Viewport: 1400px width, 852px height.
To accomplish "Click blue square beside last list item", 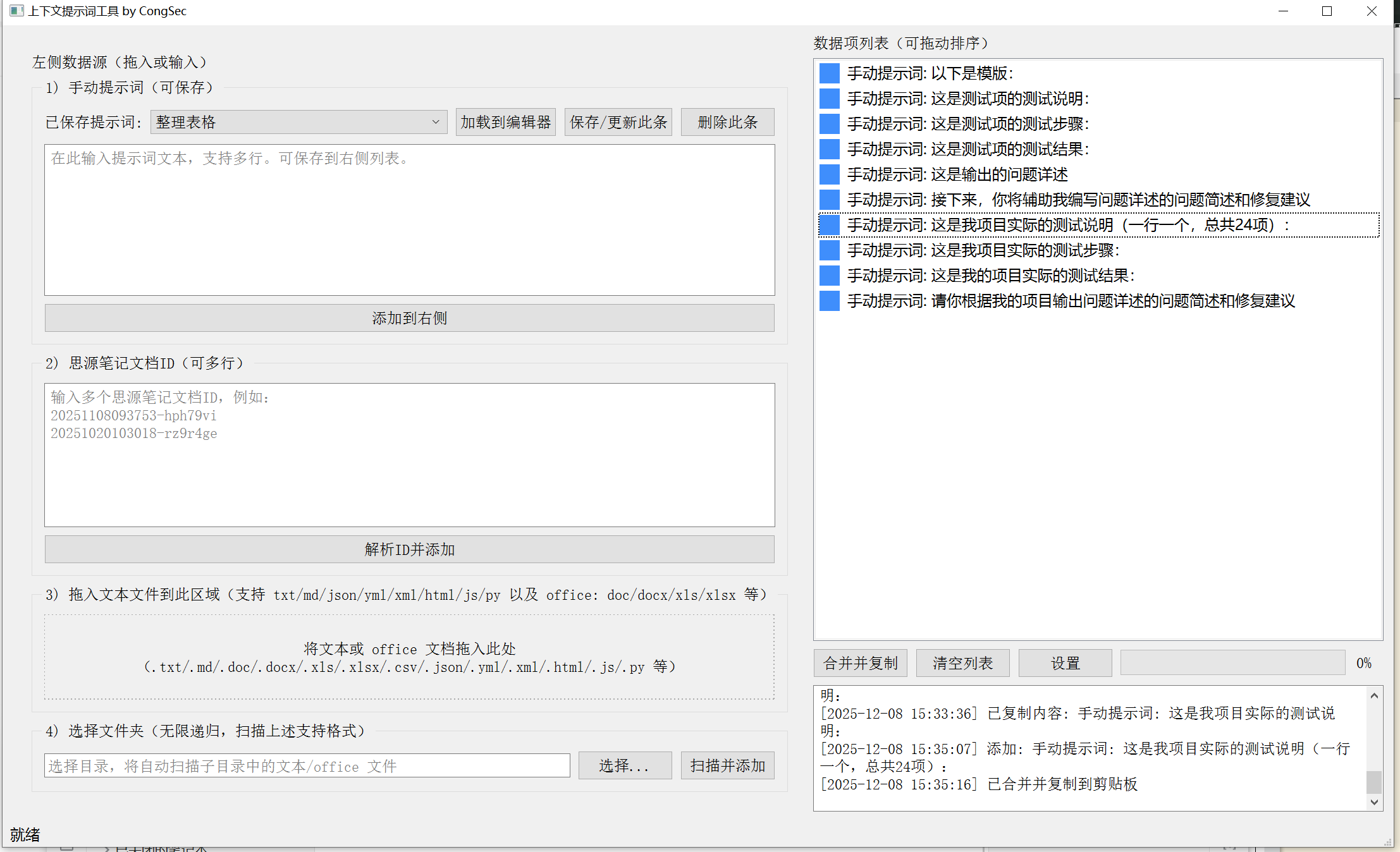I will [829, 301].
